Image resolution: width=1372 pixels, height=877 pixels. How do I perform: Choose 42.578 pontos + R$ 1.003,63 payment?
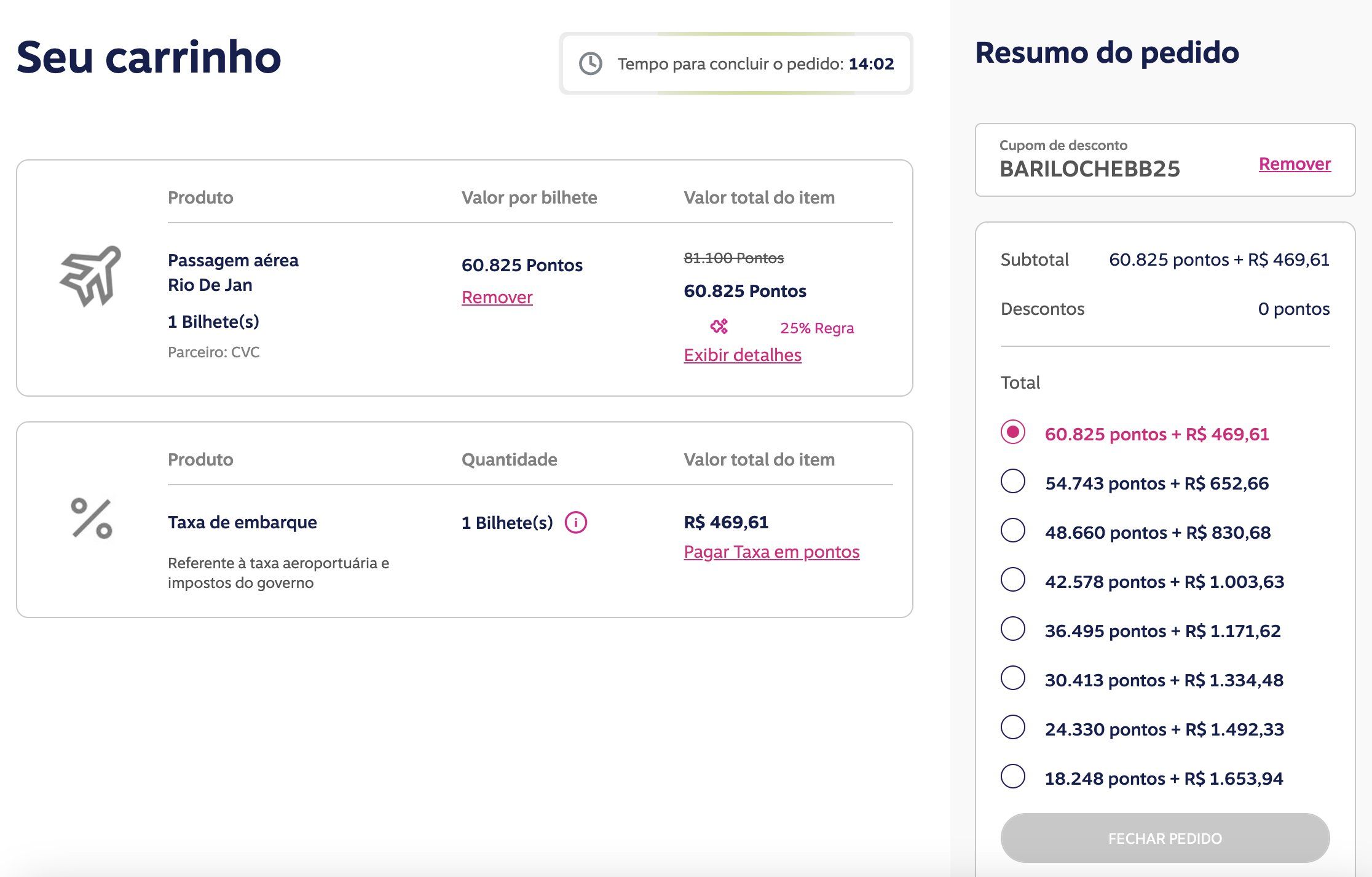(1013, 579)
